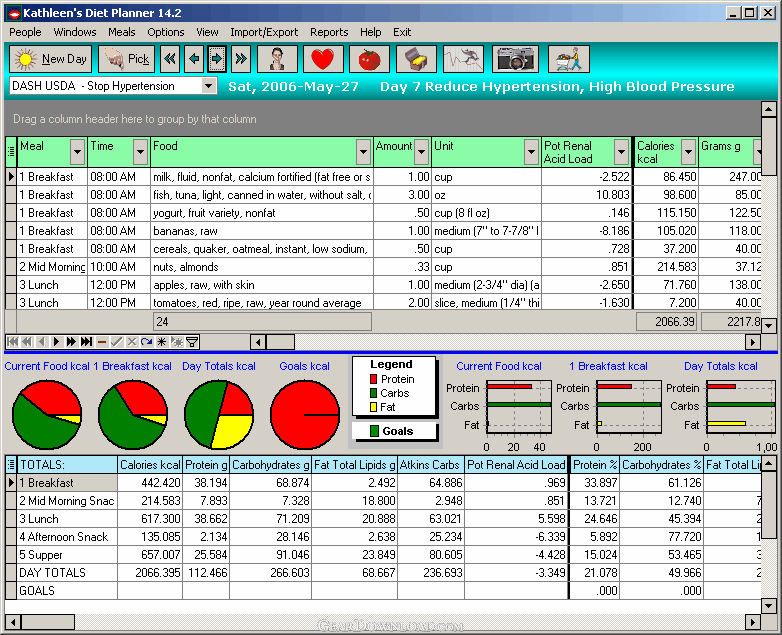Screen dimensions: 782x635
Task: Go to last record in grid navigator
Action: pos(86,342)
